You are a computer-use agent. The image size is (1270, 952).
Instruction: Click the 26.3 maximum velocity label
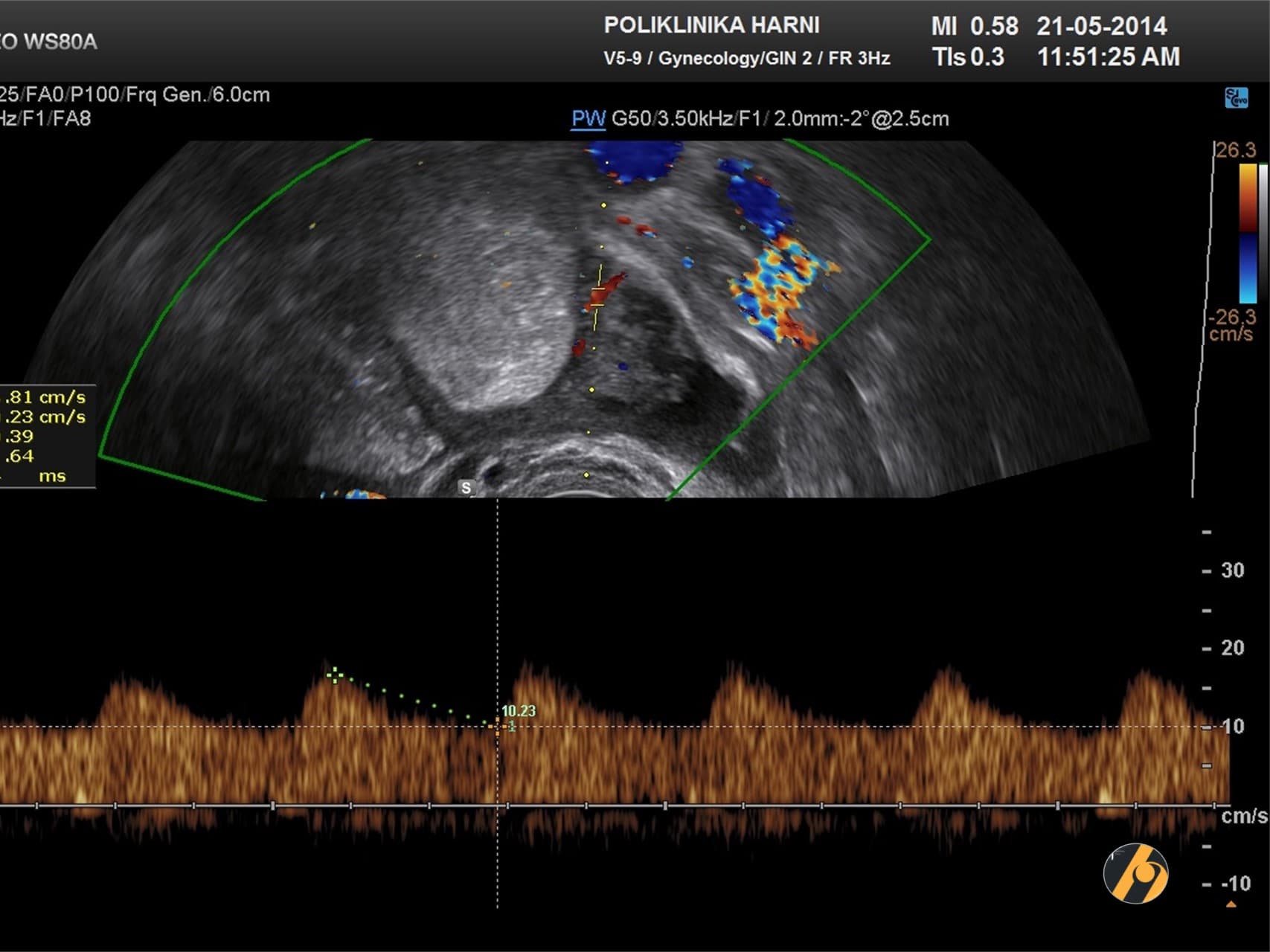point(1236,150)
